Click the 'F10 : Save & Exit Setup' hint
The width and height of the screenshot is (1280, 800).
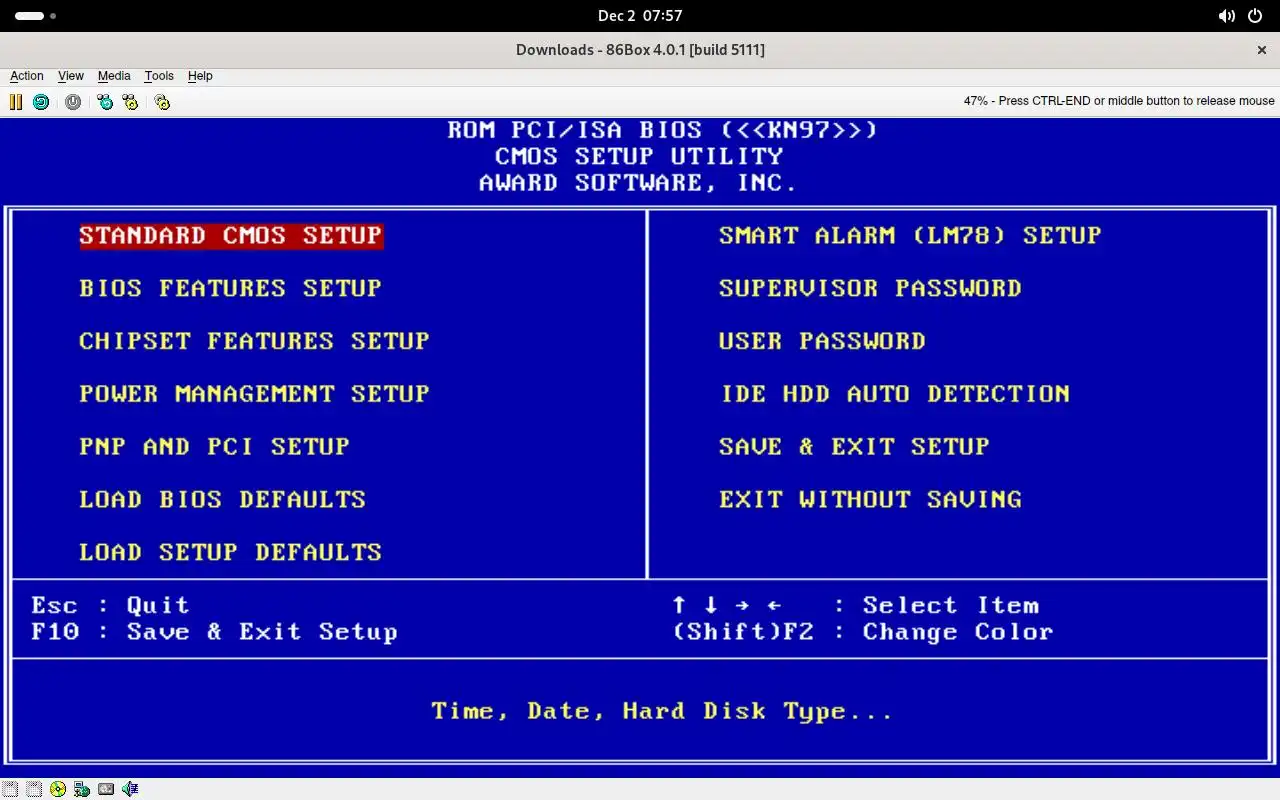pyautogui.click(x=214, y=632)
